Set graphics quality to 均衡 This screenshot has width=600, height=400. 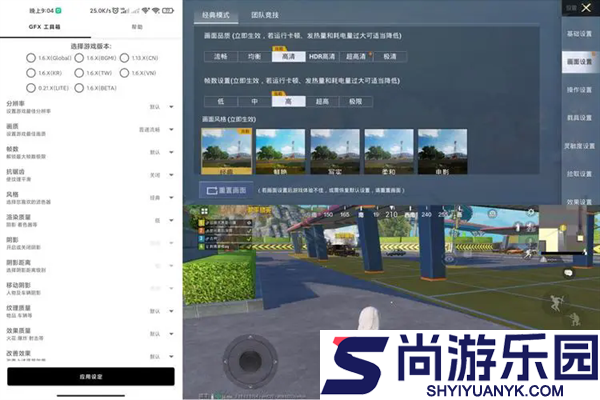pos(254,56)
